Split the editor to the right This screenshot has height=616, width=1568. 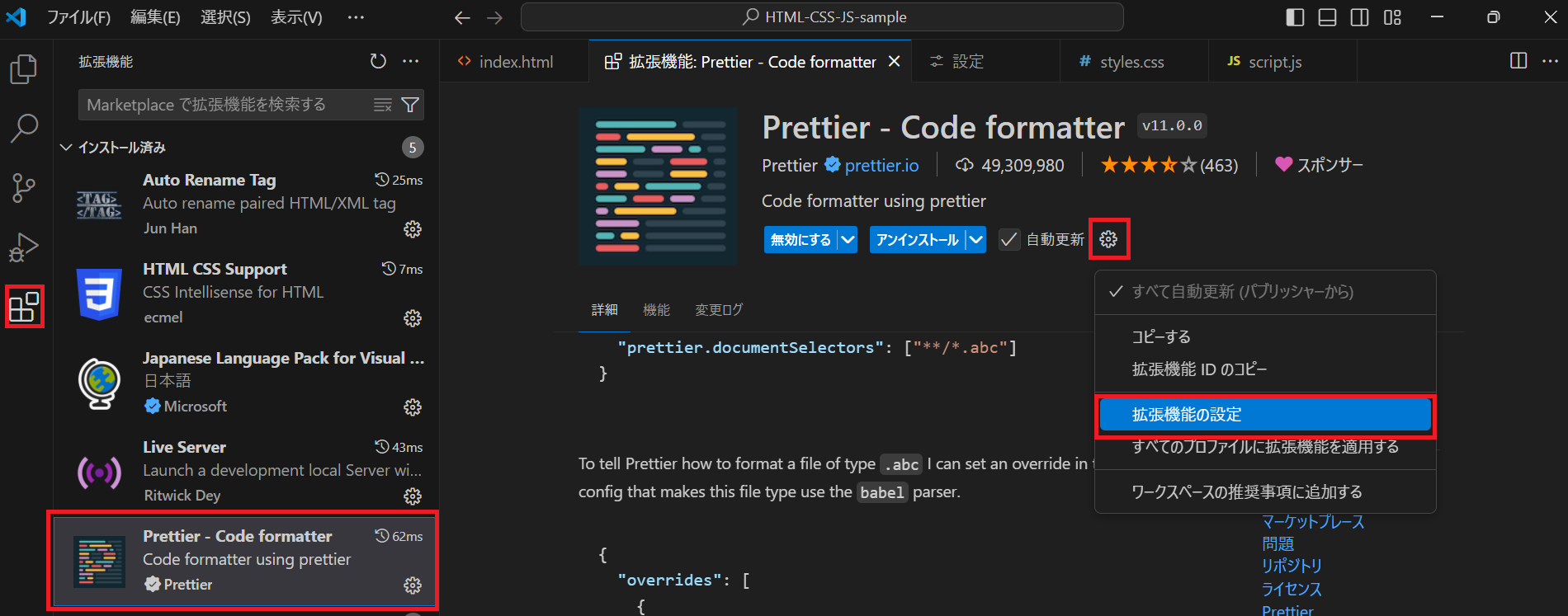coord(1518,61)
